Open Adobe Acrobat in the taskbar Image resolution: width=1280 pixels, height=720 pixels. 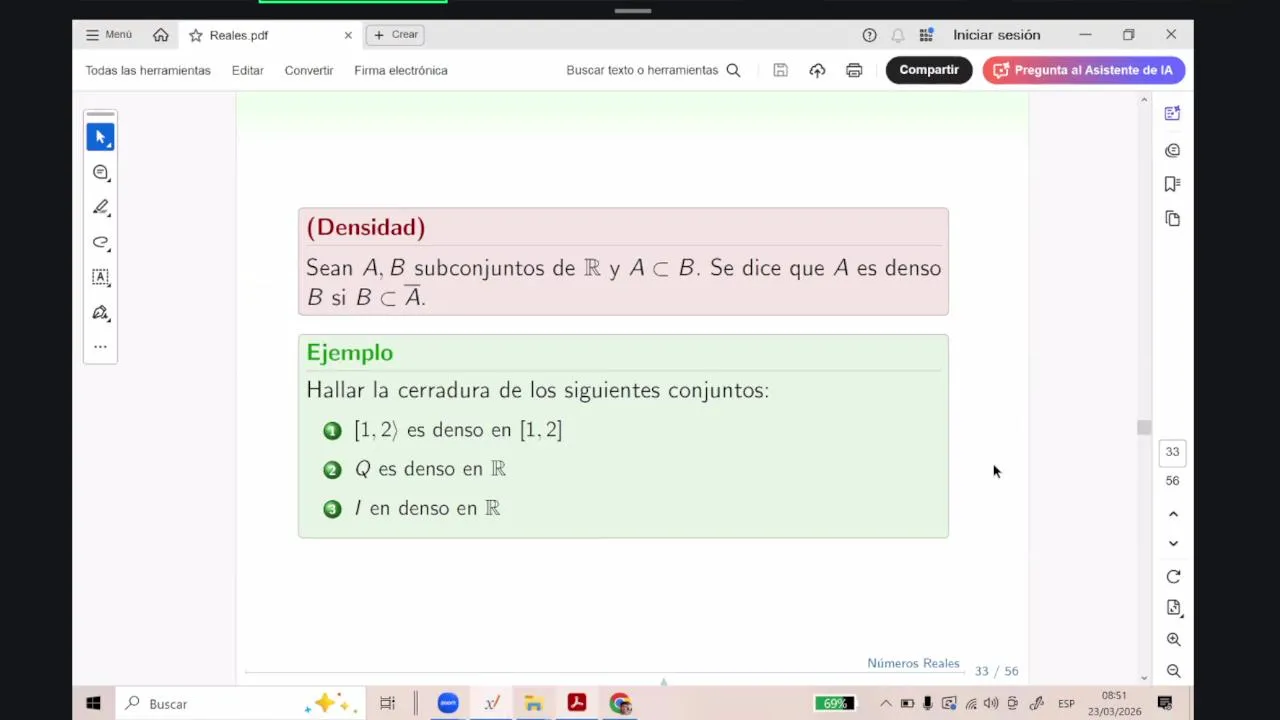[x=577, y=704]
